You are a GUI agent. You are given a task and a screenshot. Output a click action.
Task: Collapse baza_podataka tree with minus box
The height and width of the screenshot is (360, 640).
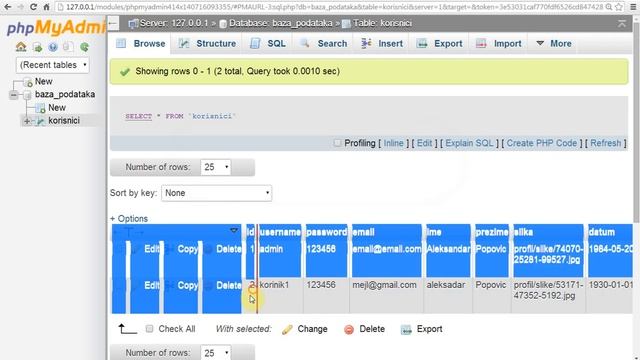click(14, 95)
